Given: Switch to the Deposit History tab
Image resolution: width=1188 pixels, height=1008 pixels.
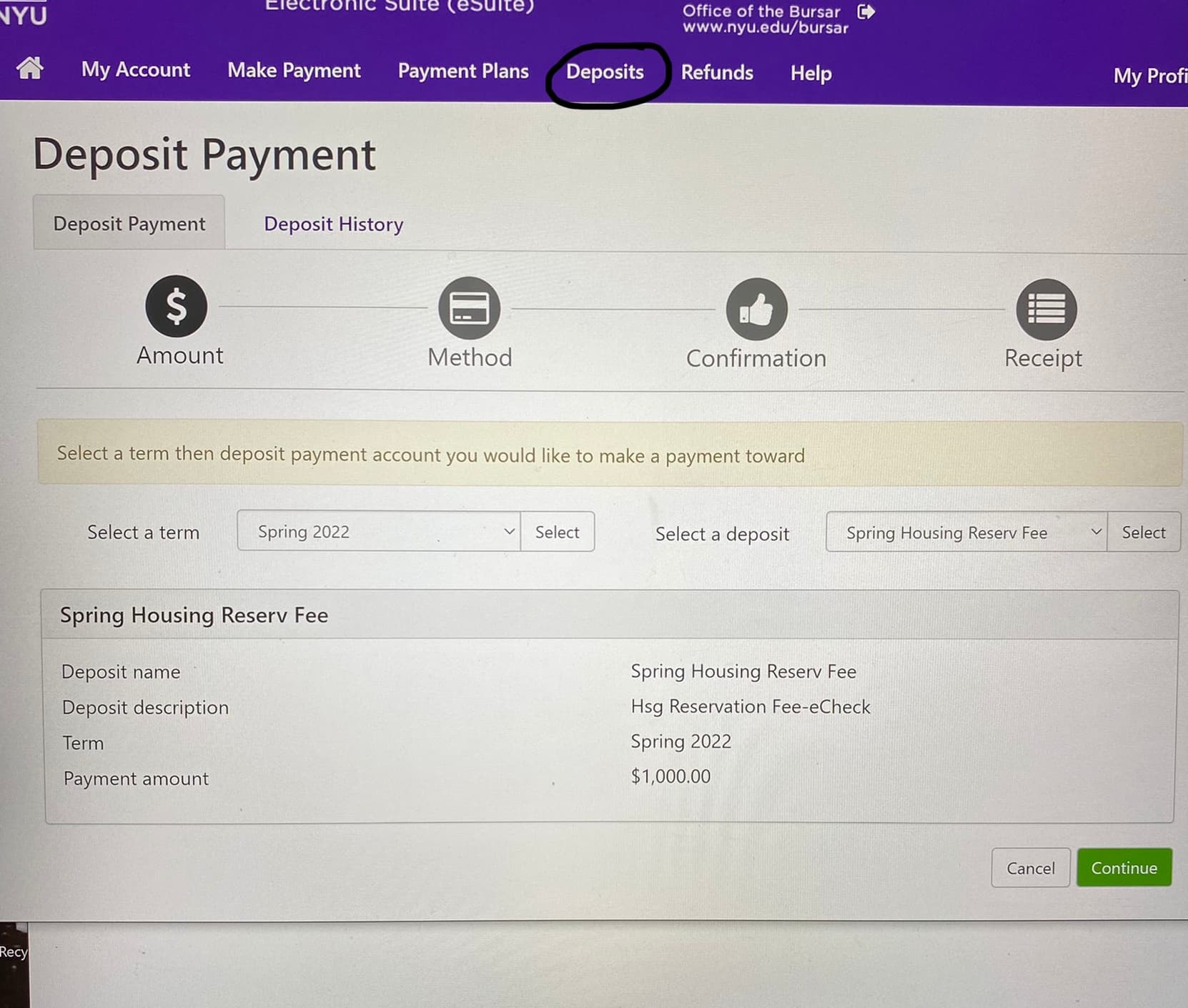Looking at the screenshot, I should (x=334, y=224).
